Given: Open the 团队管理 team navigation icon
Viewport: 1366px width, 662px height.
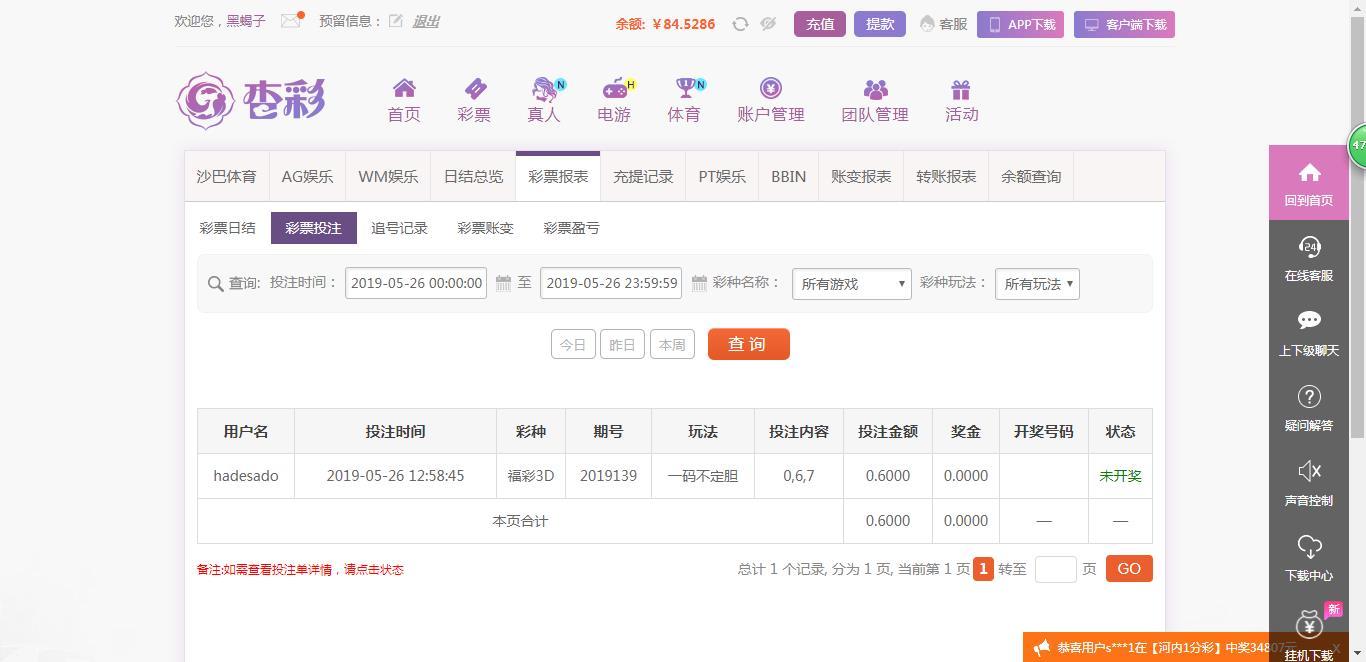Looking at the screenshot, I should tap(876, 89).
